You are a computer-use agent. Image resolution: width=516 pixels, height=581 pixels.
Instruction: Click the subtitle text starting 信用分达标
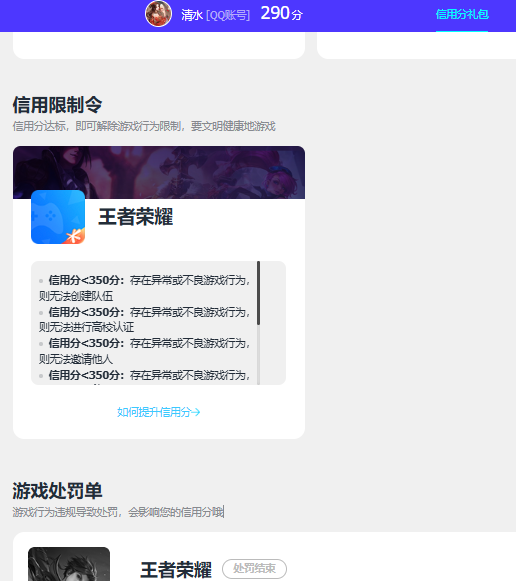click(144, 126)
